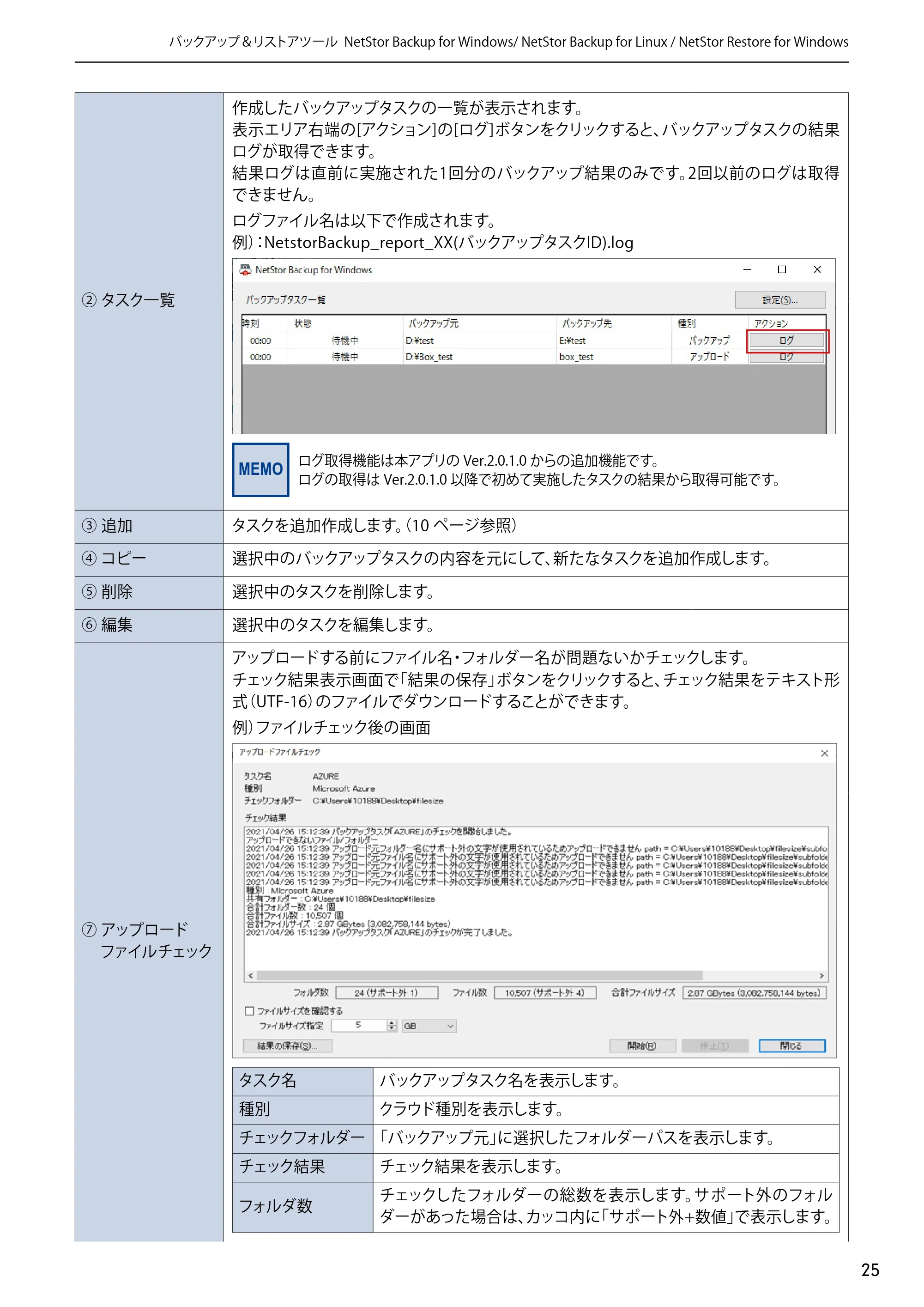
Task: Click the ファイルサイズ指定 number field showing 5
Action: 359,1025
